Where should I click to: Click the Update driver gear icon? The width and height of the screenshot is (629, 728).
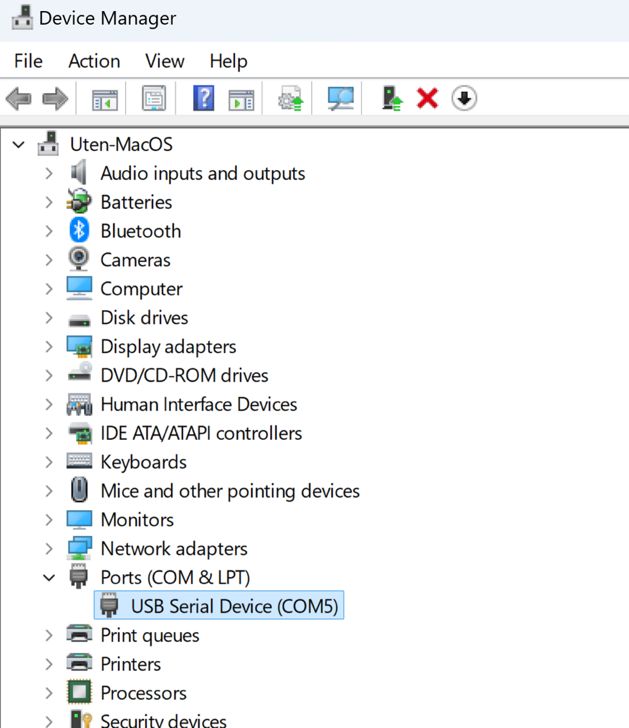pyautogui.click(x=291, y=98)
